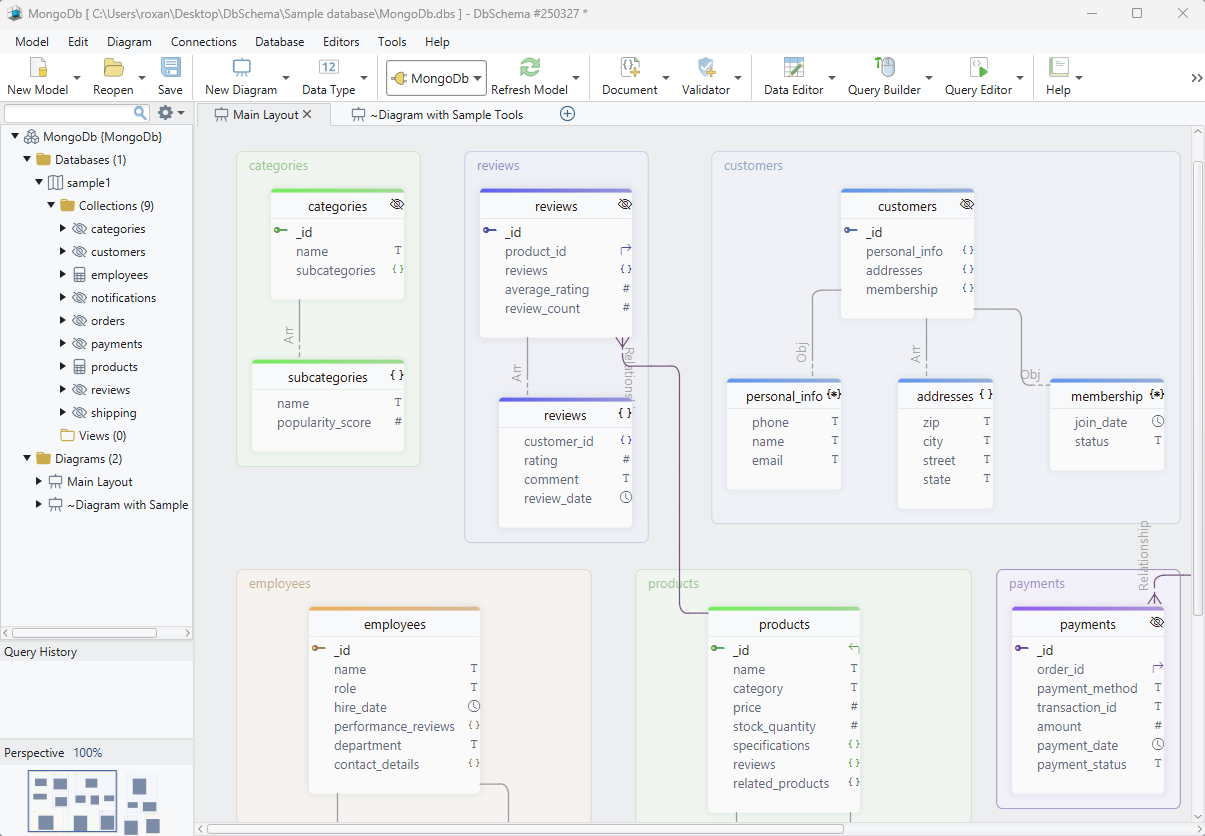Viewport: 1205px width, 836px height.
Task: Switch to the ~Diagram with Sample Tools tab
Action: [437, 114]
